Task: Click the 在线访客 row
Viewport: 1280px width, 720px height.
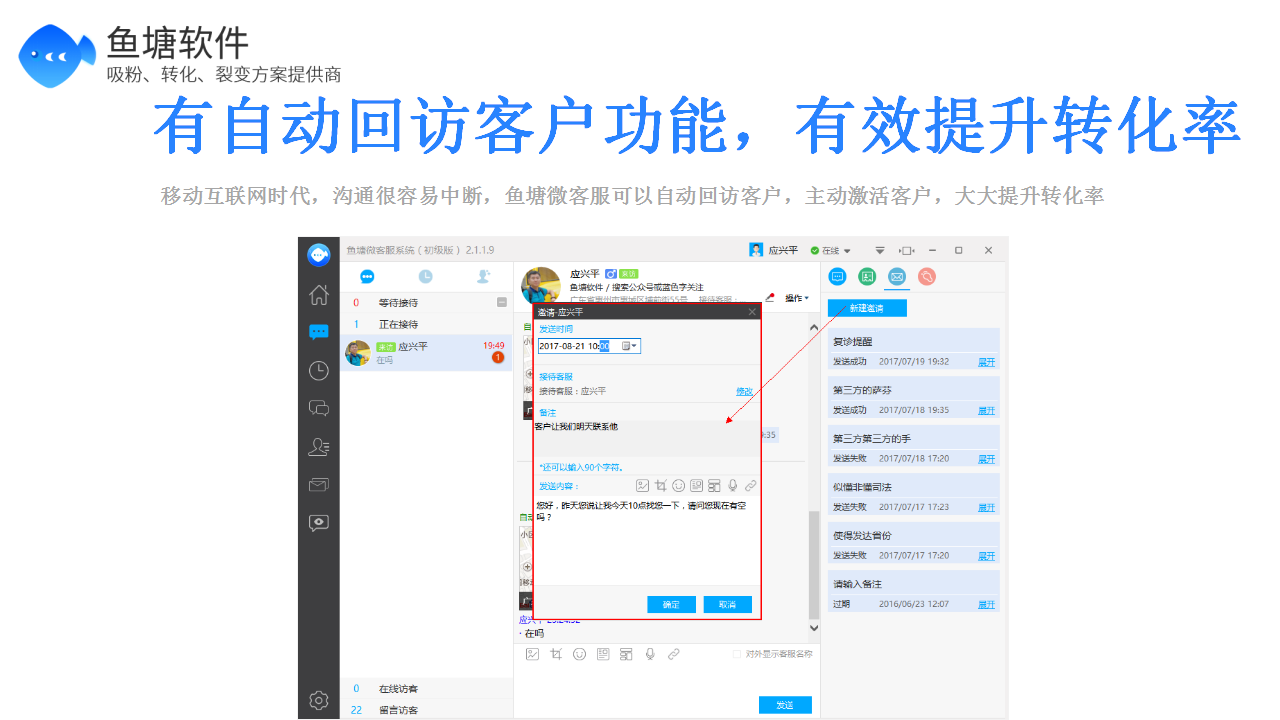Action: coord(426,689)
